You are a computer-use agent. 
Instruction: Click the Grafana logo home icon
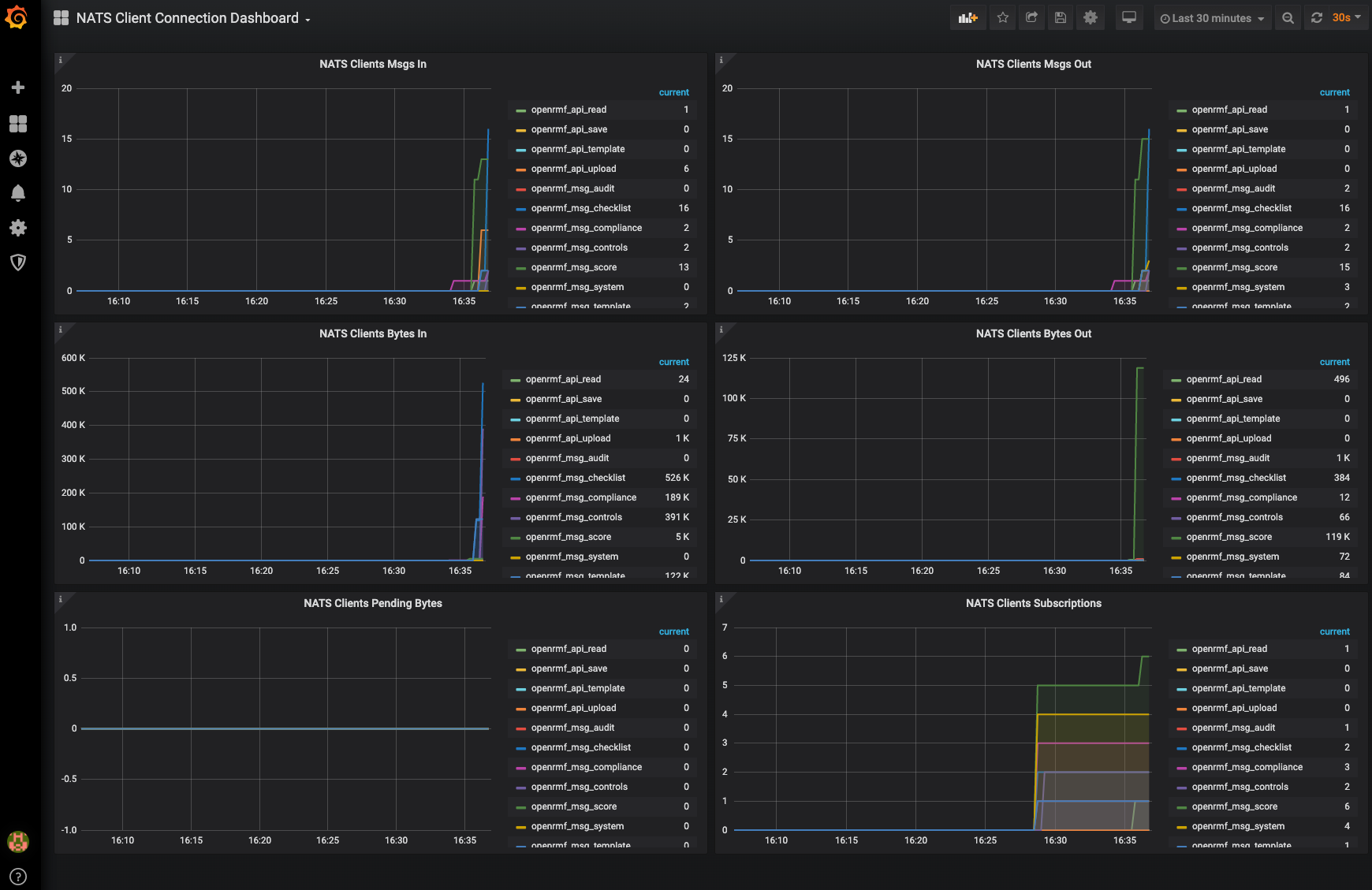tap(17, 17)
